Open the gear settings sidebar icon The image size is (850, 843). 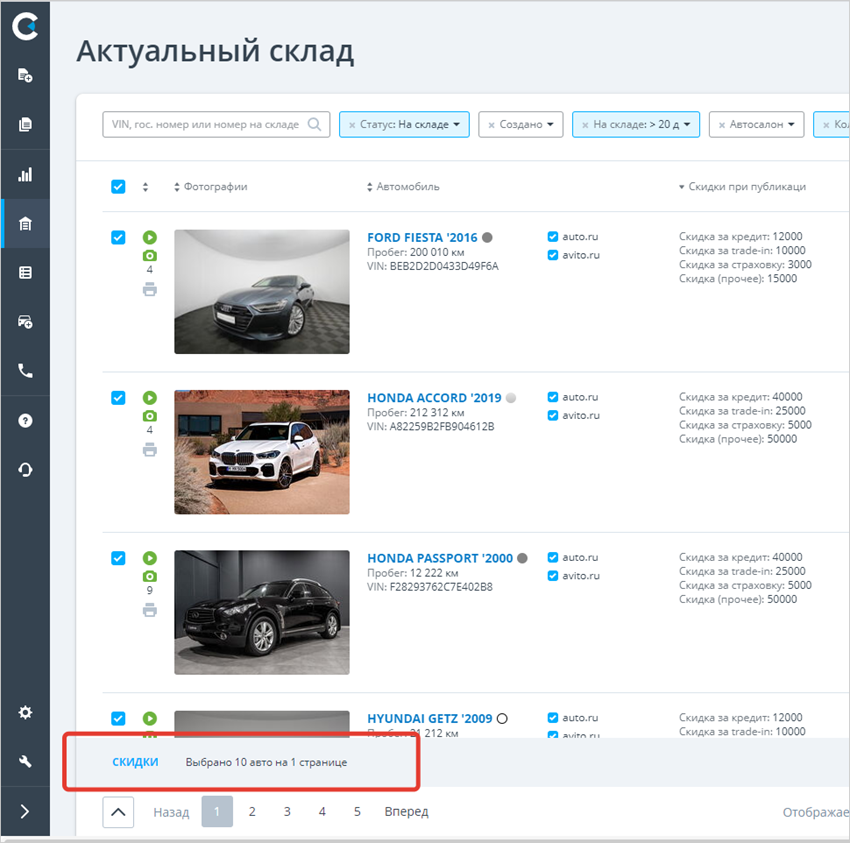pos(25,712)
